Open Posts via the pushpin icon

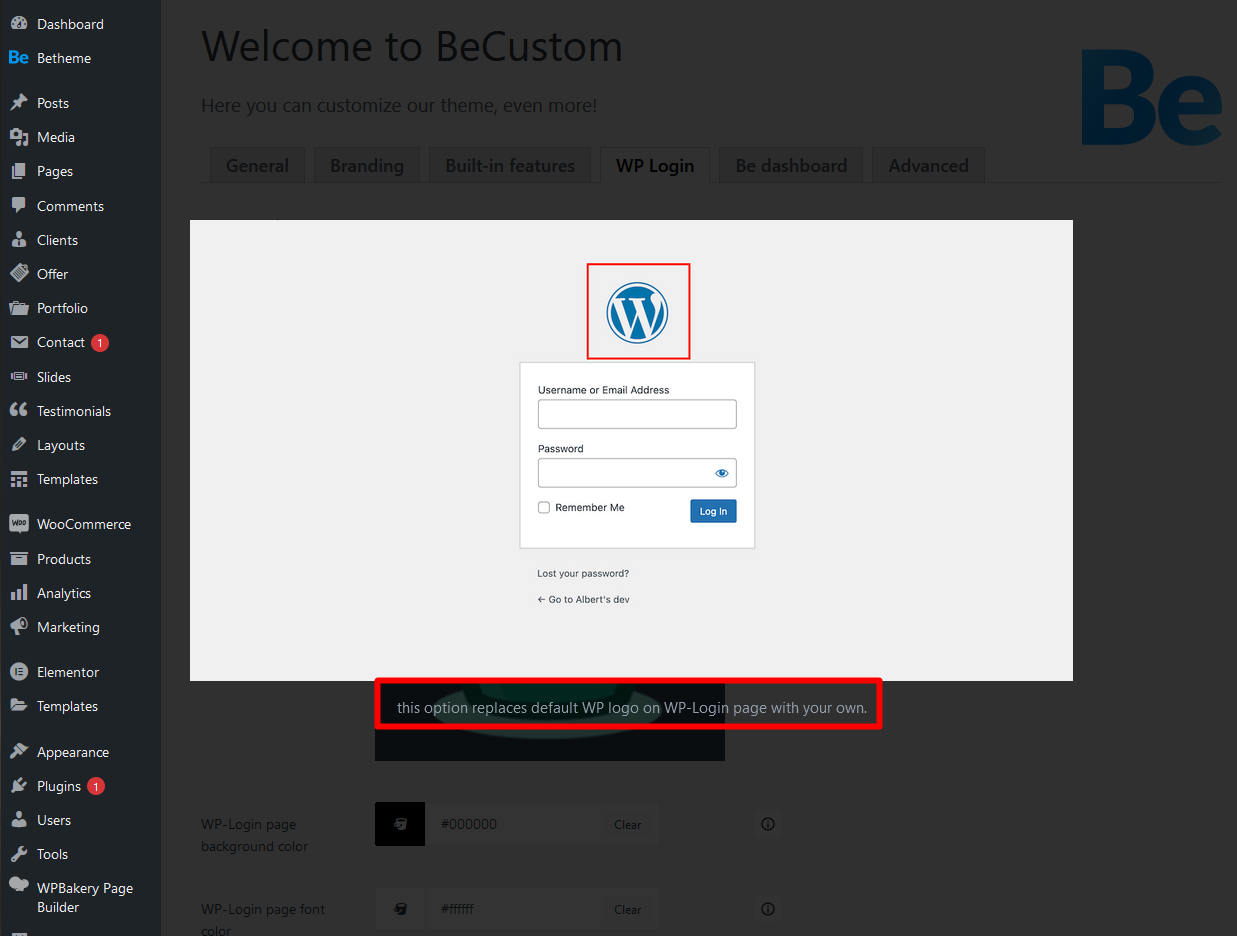click(18, 103)
